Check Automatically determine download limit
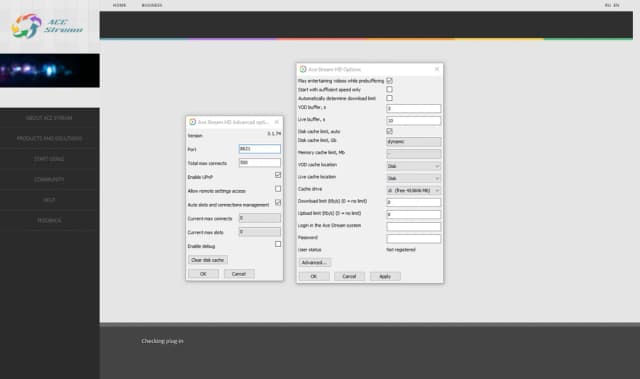Viewport: 640px width, 379px height. coord(389,98)
